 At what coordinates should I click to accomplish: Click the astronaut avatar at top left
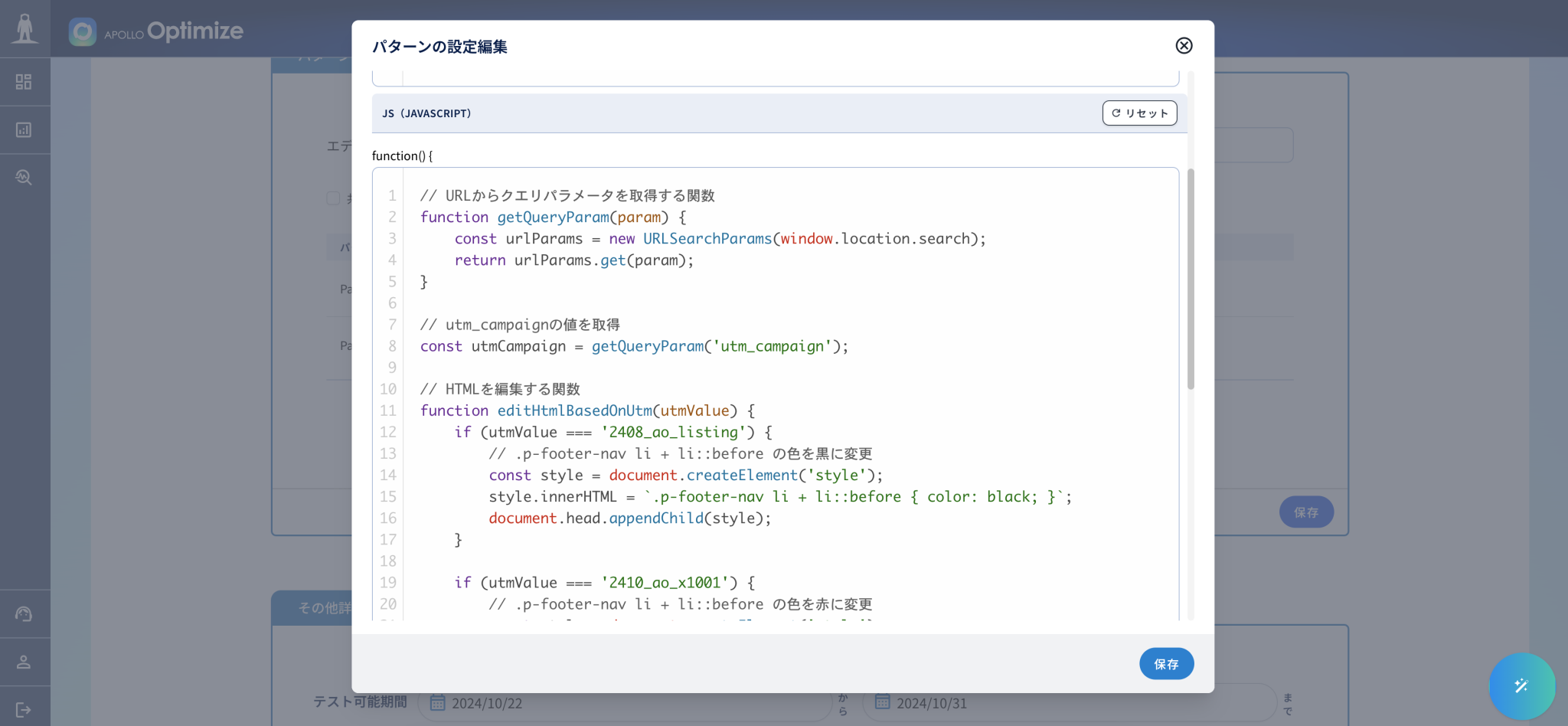(x=25, y=28)
